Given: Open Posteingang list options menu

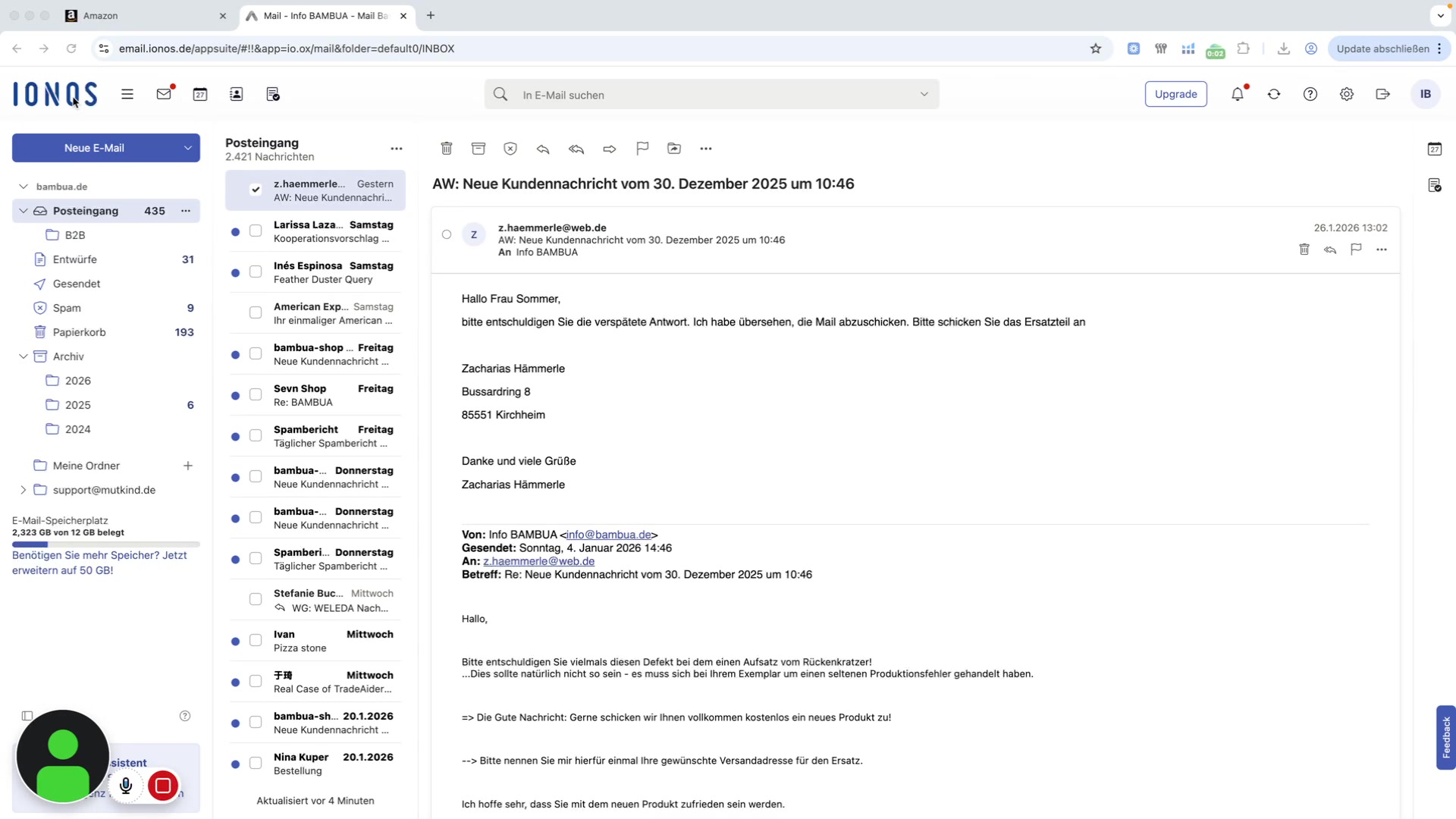Looking at the screenshot, I should [397, 149].
